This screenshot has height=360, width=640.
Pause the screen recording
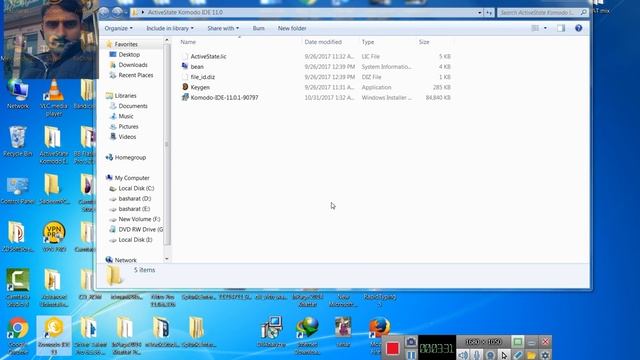[411, 355]
